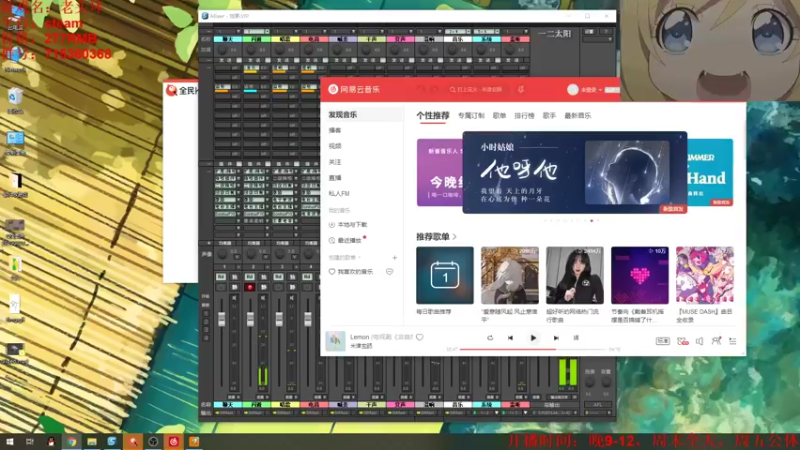Go forward in NetEase Music navigation
This screenshot has height=450, width=800.
434,89
